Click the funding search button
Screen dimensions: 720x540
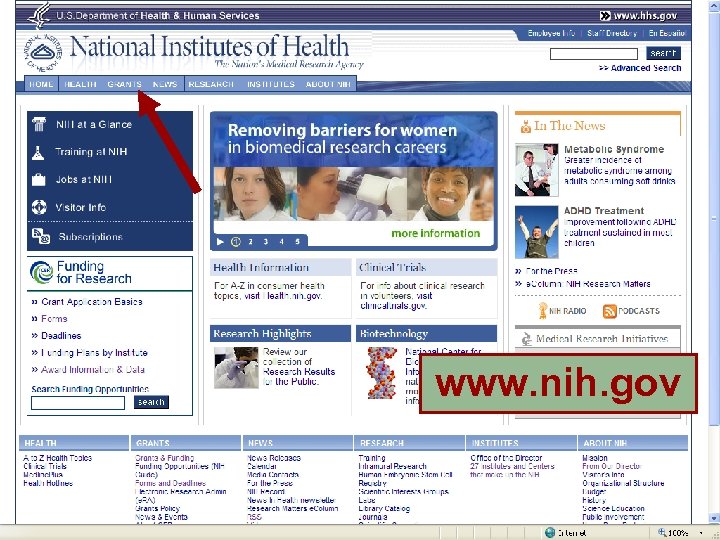tap(152, 402)
